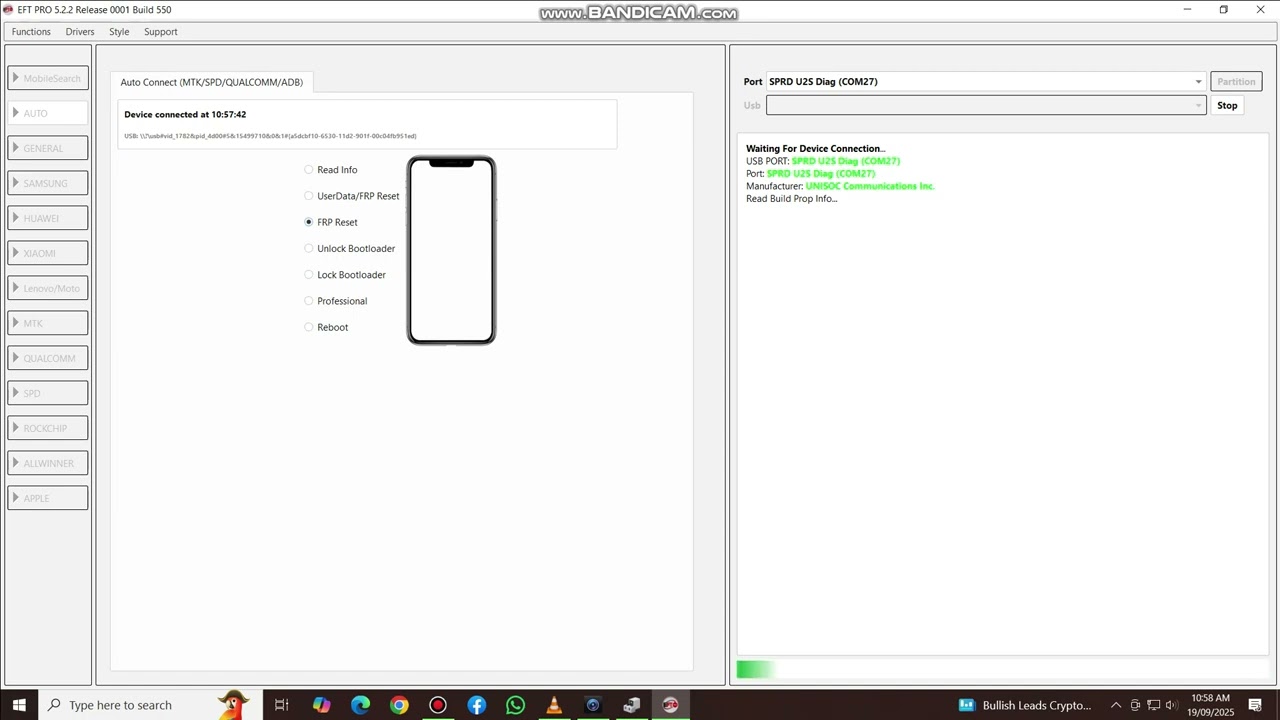Open the Drivers menu
Screen dimensions: 1280x720
80,32
